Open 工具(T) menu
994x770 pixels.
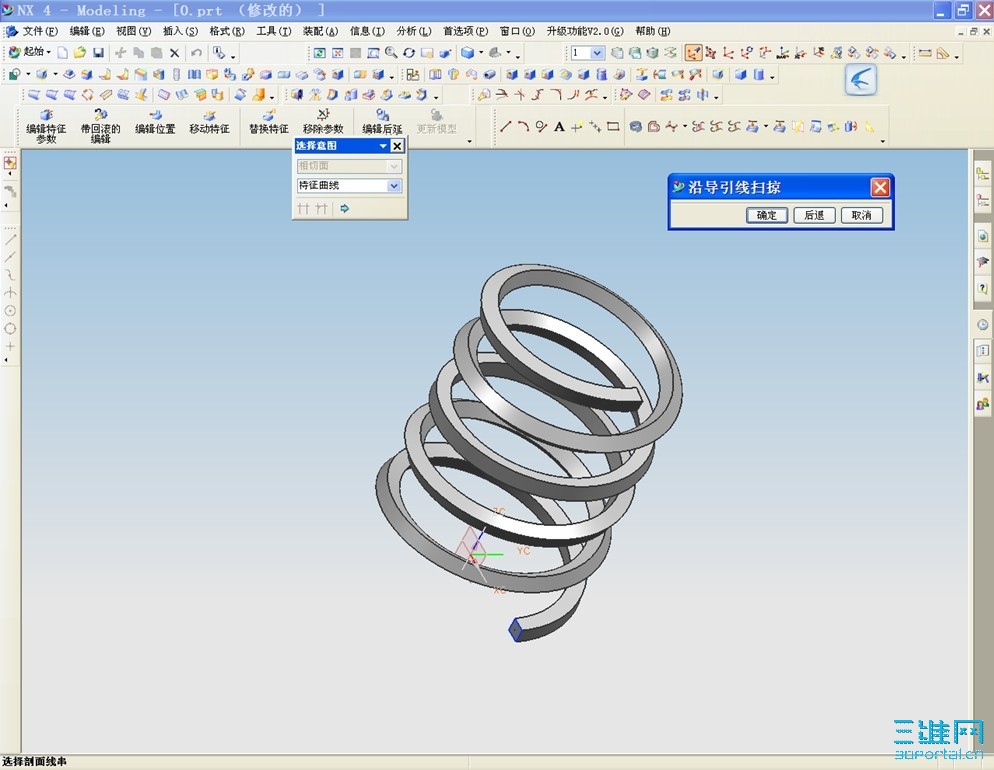(274, 31)
